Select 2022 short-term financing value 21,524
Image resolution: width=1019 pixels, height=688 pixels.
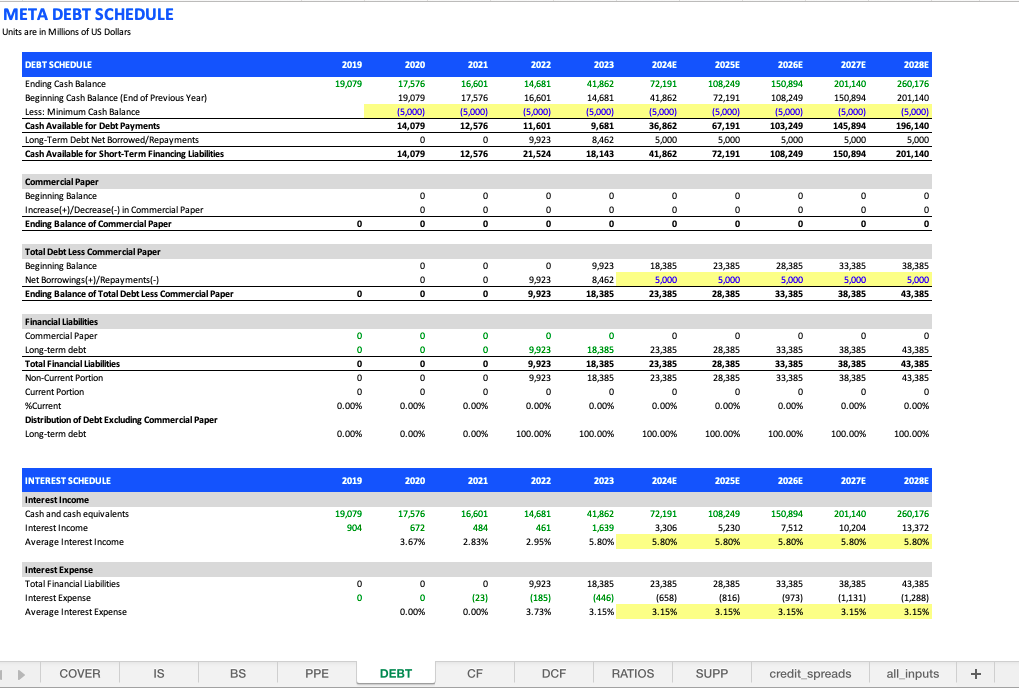tap(537, 154)
